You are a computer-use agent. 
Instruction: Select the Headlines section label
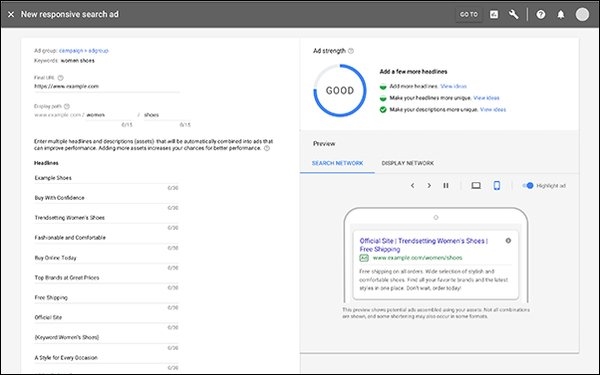click(46, 163)
